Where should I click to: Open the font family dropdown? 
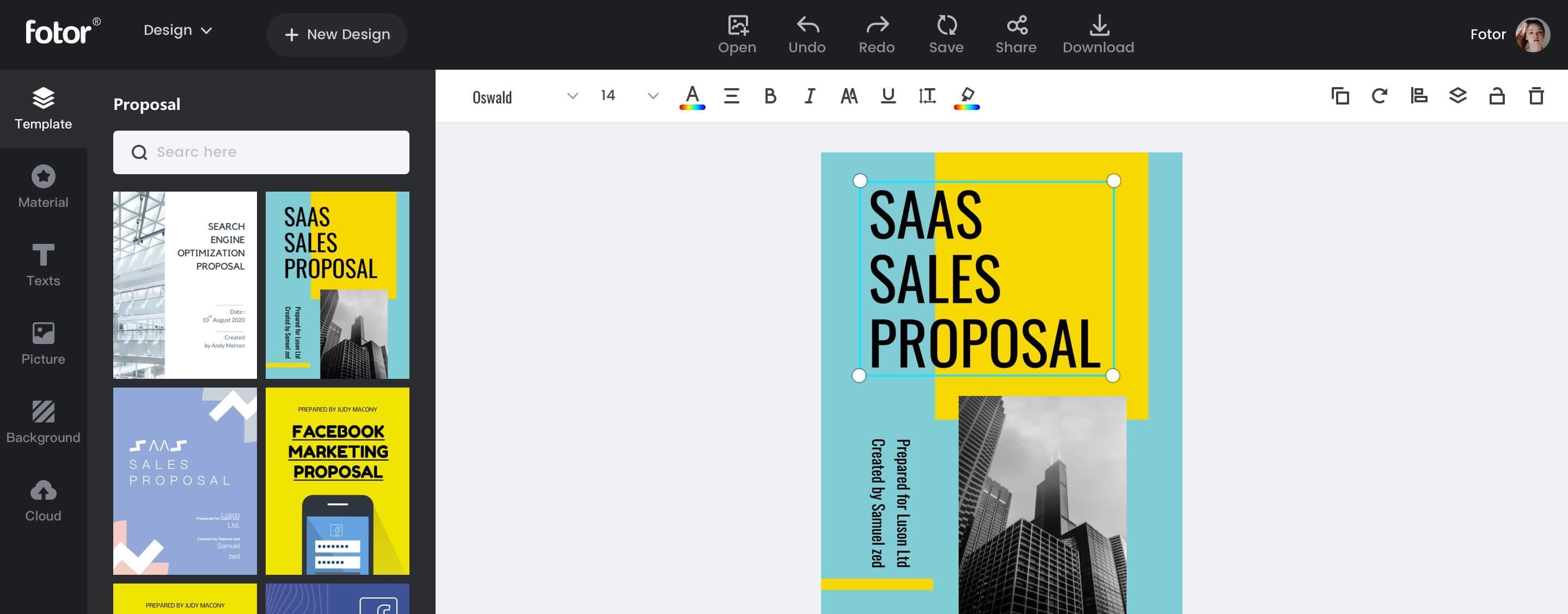tap(523, 96)
